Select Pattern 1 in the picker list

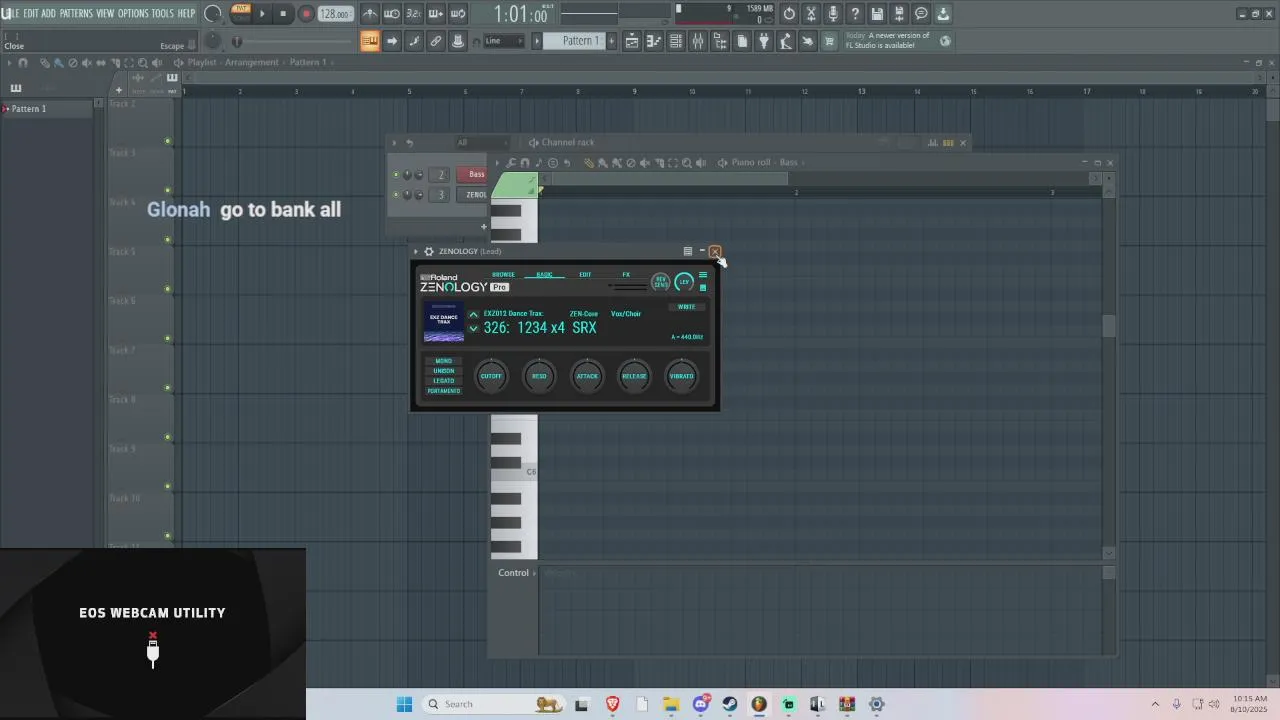[x=48, y=108]
